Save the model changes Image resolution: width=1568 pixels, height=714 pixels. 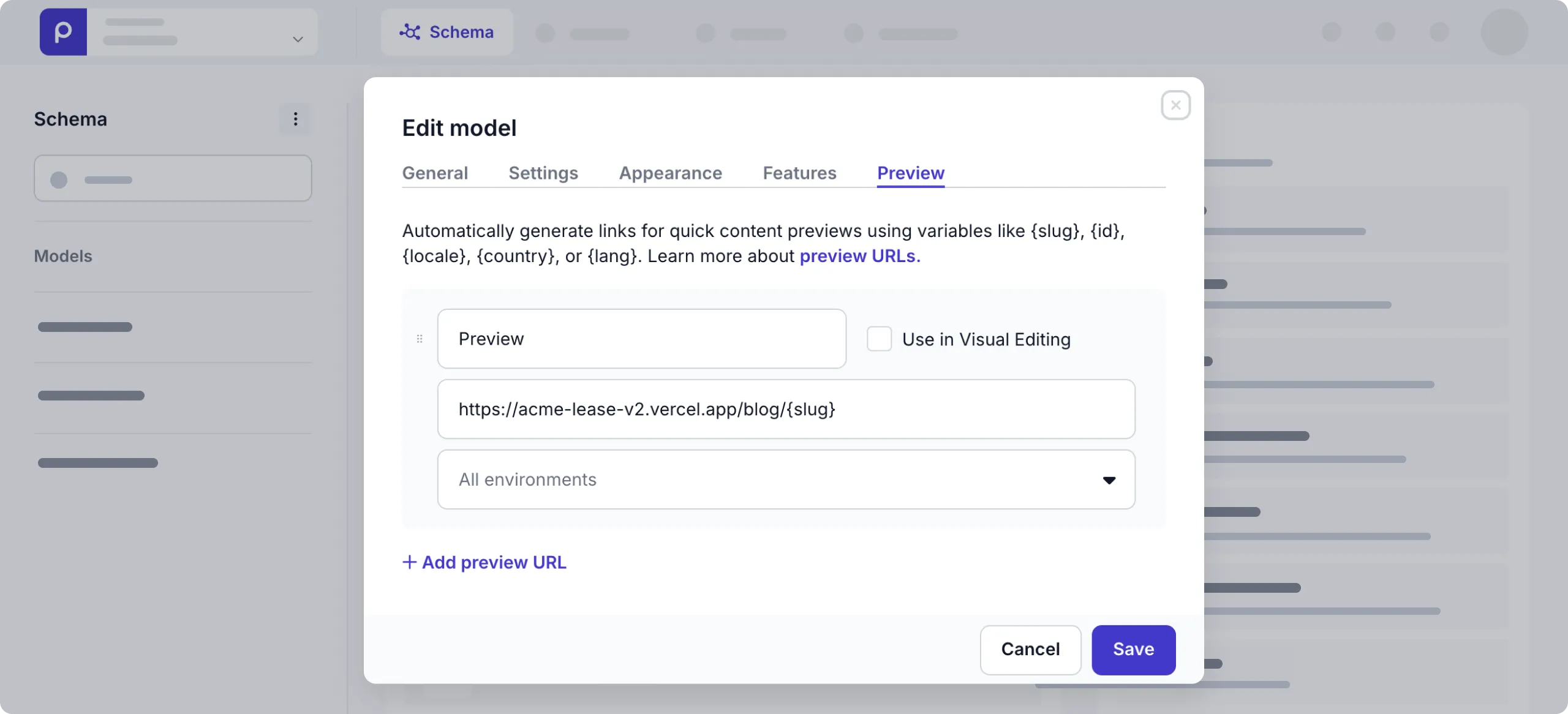click(1133, 650)
